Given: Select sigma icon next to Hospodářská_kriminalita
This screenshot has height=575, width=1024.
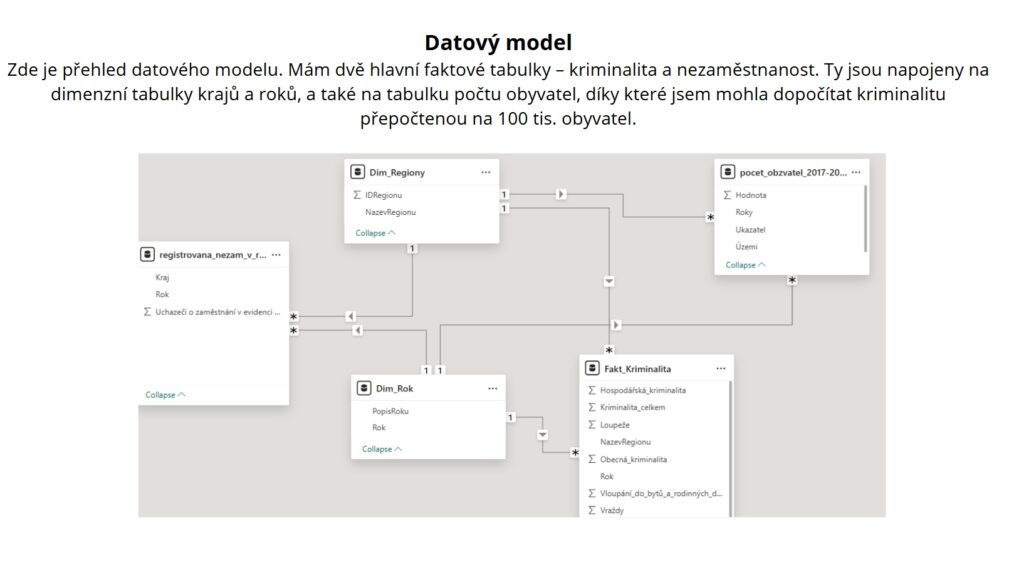Looking at the screenshot, I should click(x=592, y=390).
